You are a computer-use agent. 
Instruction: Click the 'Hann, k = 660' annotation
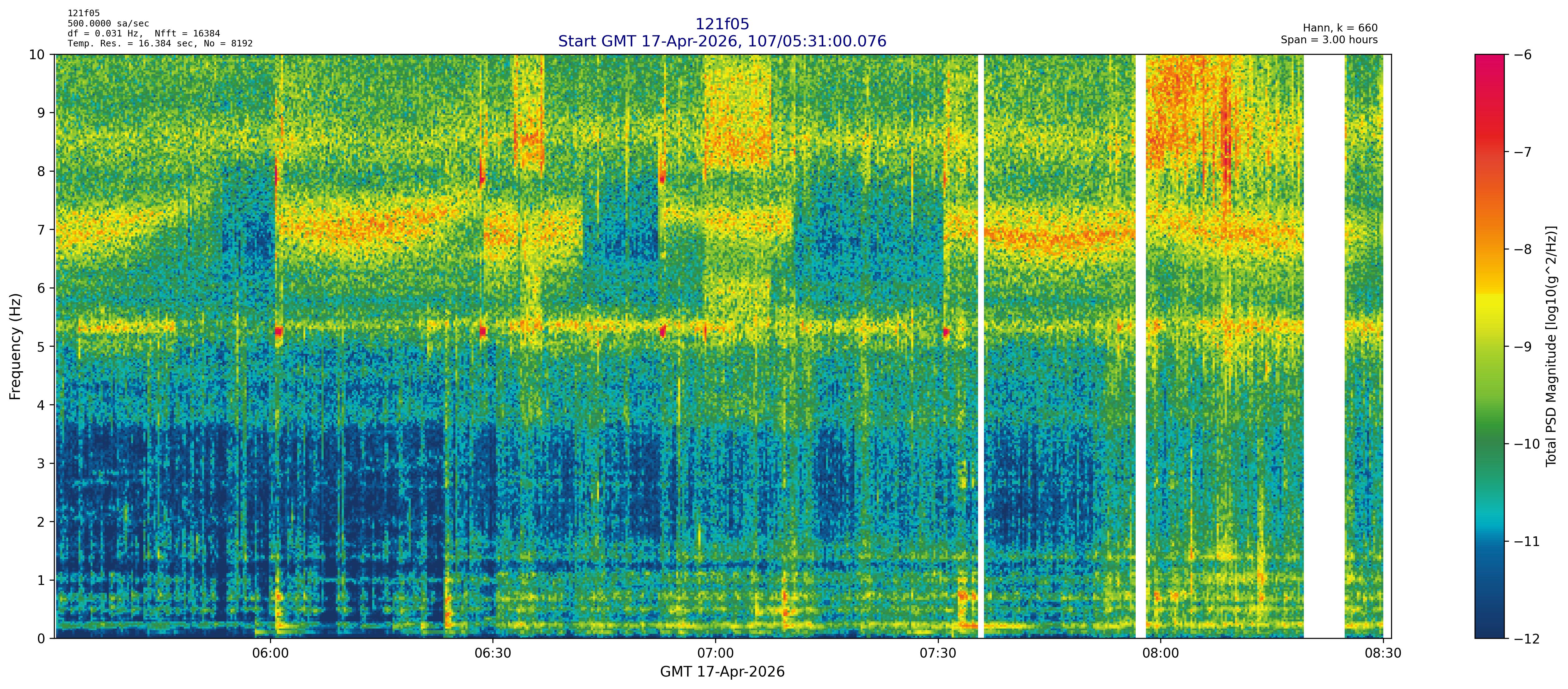[1340, 28]
